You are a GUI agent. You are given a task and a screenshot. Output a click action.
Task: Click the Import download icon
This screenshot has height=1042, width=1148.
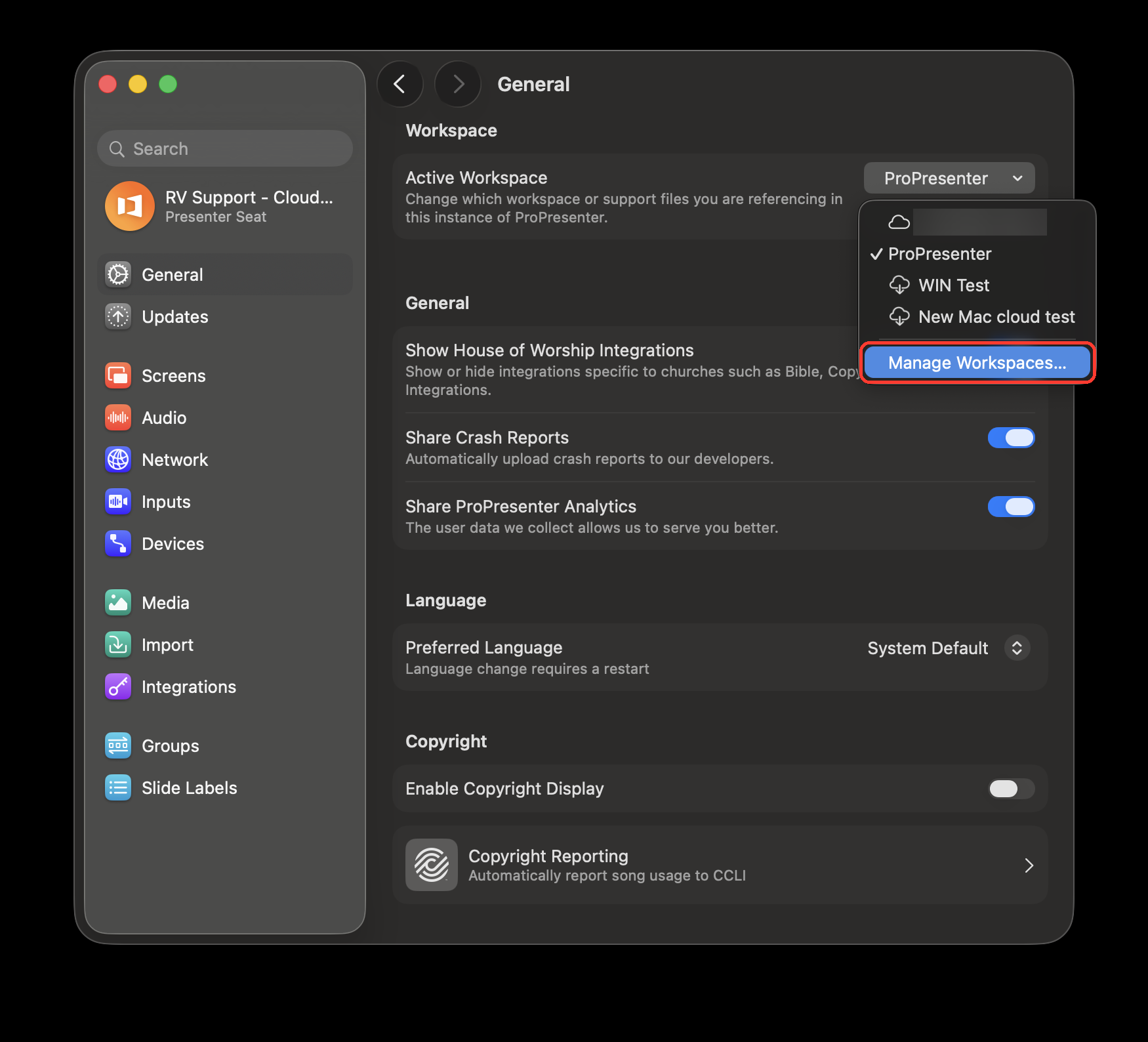tap(118, 644)
